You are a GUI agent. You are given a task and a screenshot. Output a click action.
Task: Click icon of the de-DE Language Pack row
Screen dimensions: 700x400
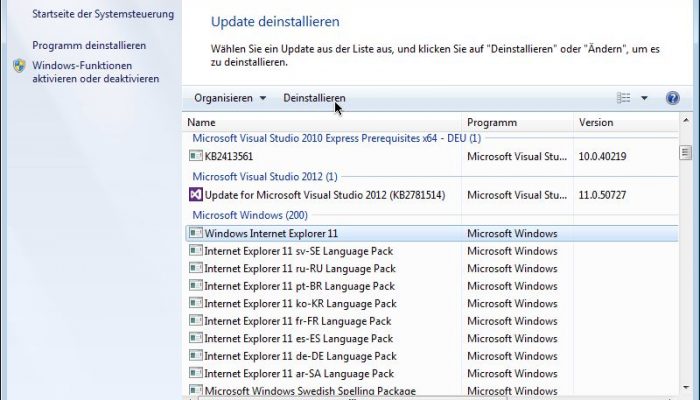[x=196, y=355]
